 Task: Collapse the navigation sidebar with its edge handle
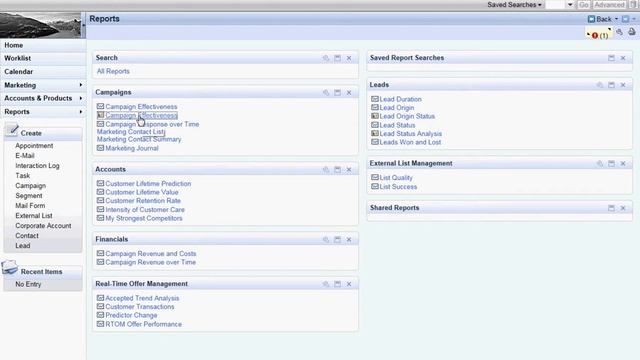(x=83, y=25)
